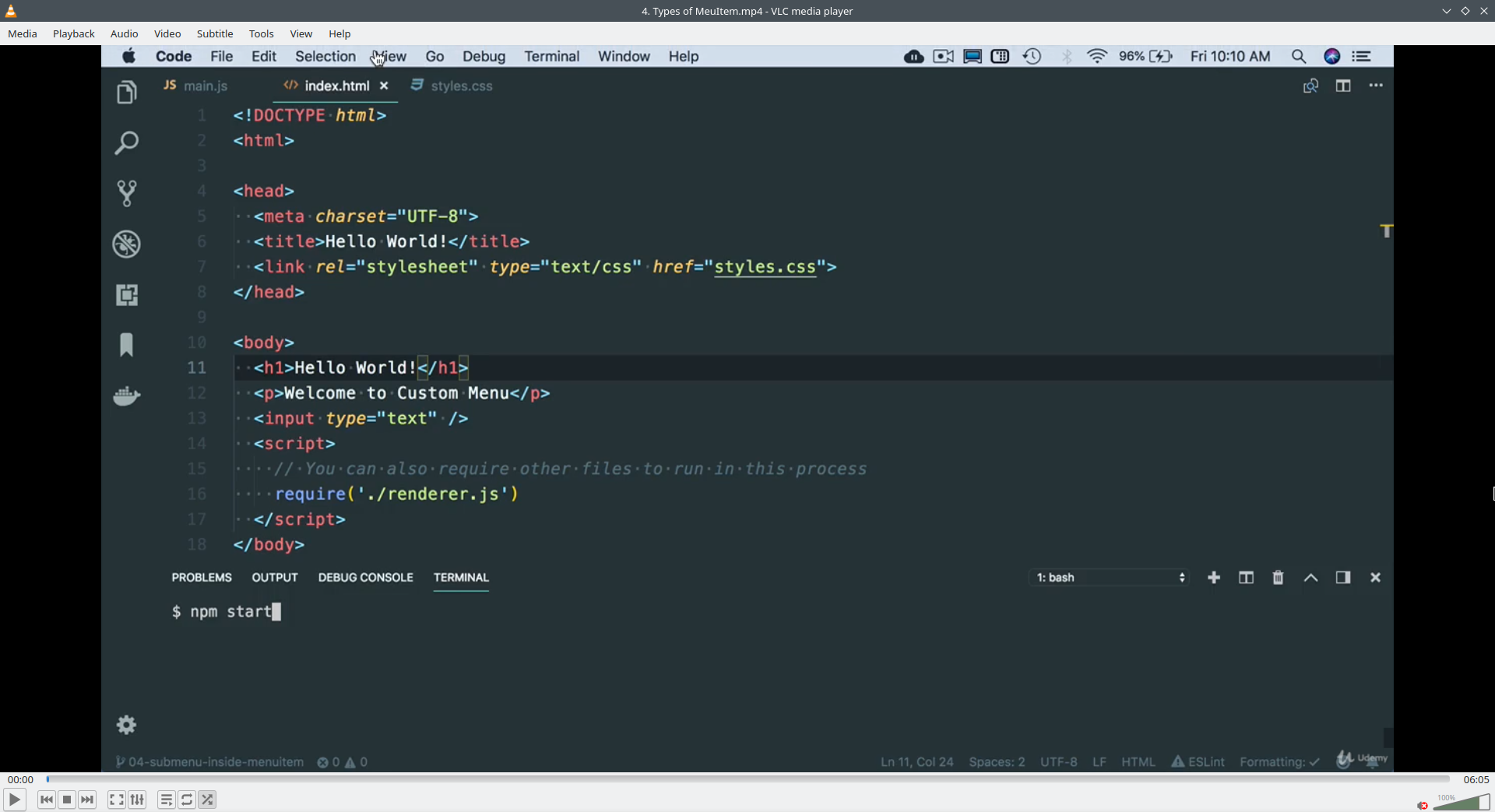
Task: Toggle VLC loop mode
Action: click(x=187, y=800)
